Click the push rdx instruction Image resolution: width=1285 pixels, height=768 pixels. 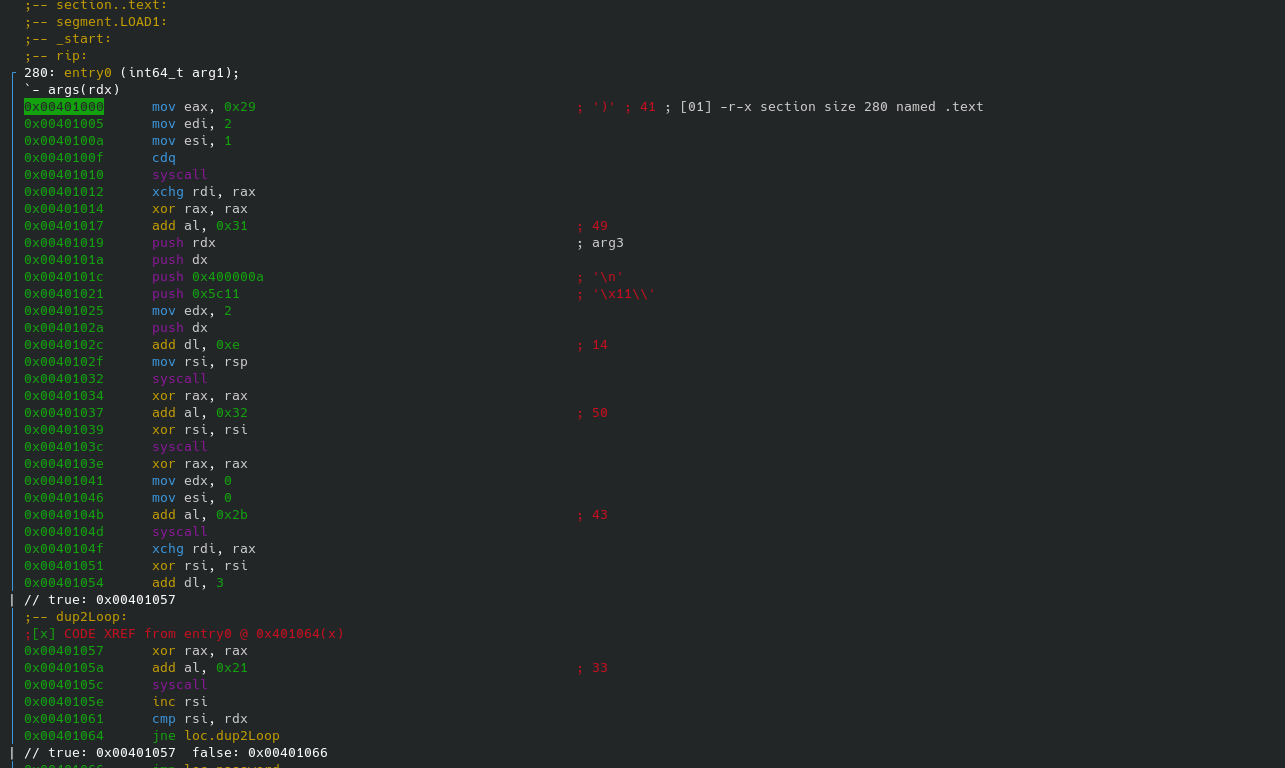(x=184, y=242)
